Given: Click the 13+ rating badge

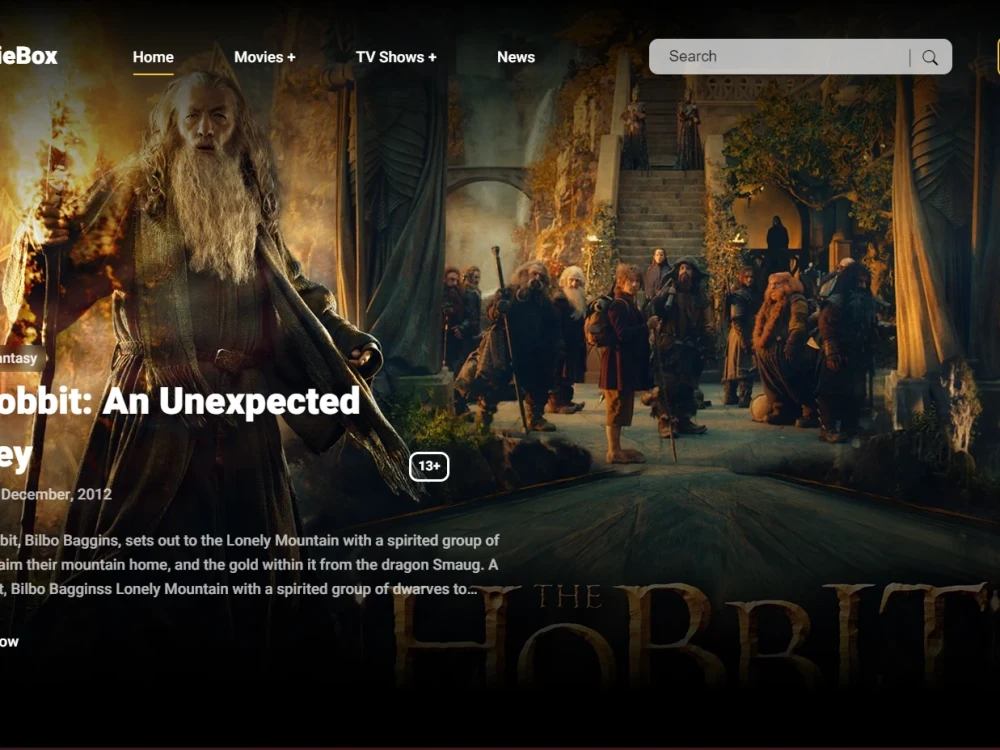Looking at the screenshot, I should [x=429, y=466].
